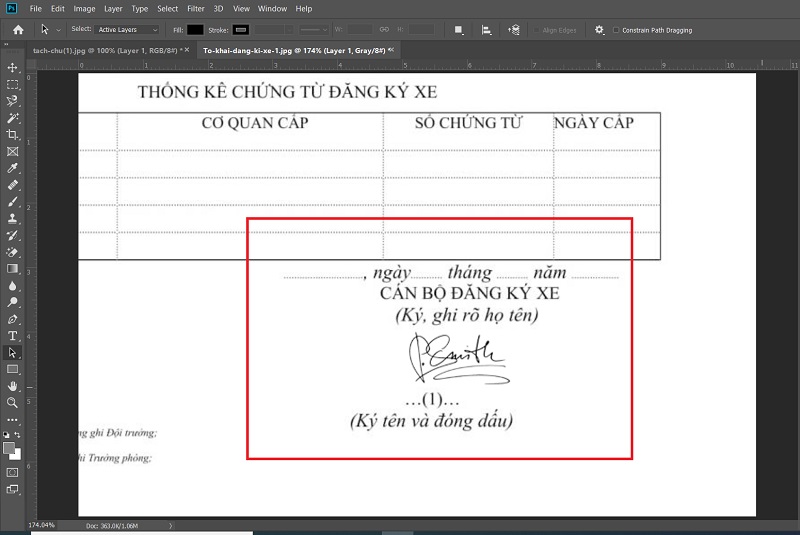Open the Fill color swatch
800x535 pixels.
tap(195, 30)
